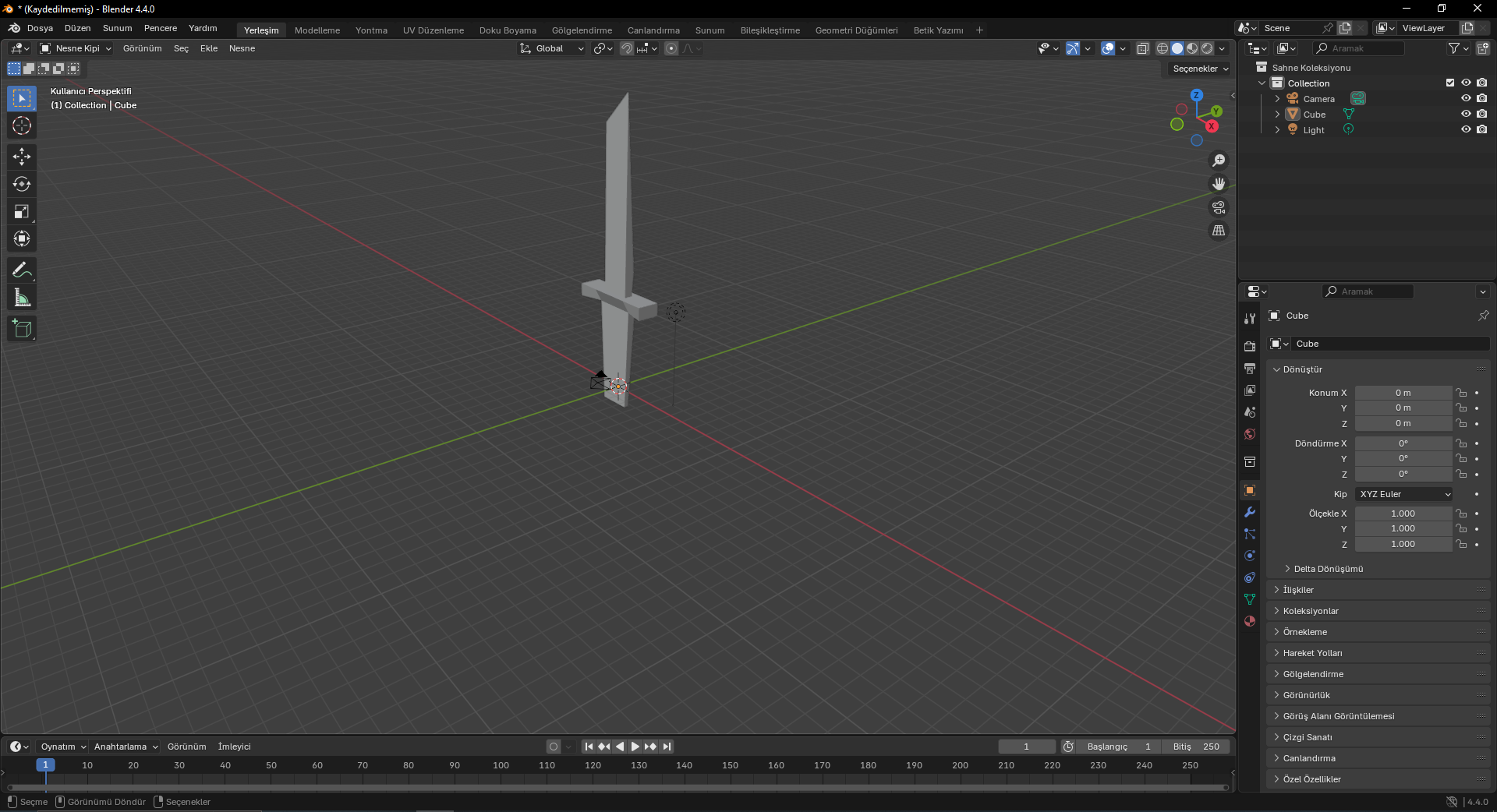This screenshot has width=1497, height=812.
Task: Select the Annotate pencil tool
Action: [x=22, y=270]
